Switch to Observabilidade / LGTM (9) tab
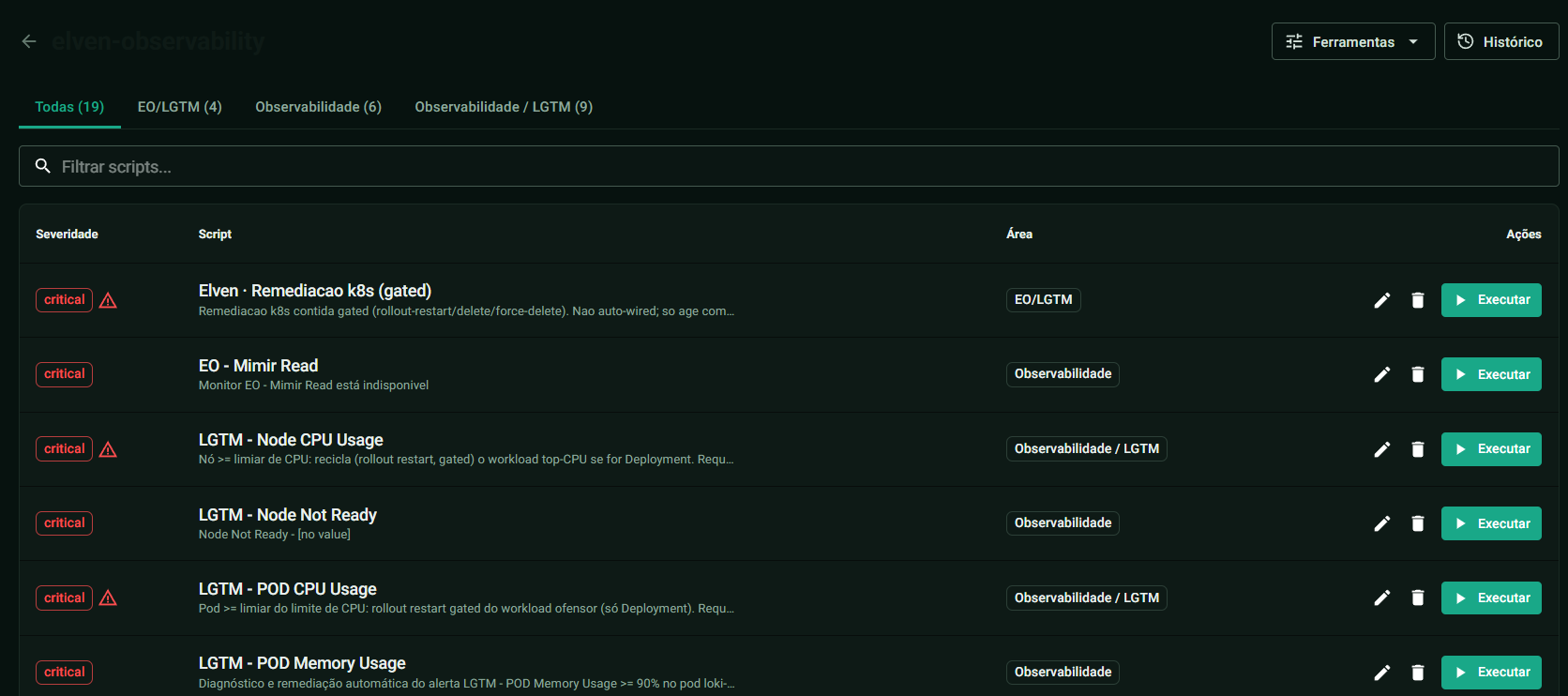This screenshot has width=1568, height=696. pyautogui.click(x=504, y=107)
